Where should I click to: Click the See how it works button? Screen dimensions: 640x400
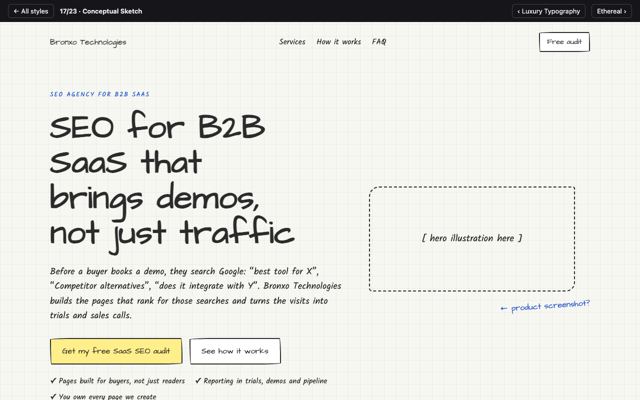235,351
